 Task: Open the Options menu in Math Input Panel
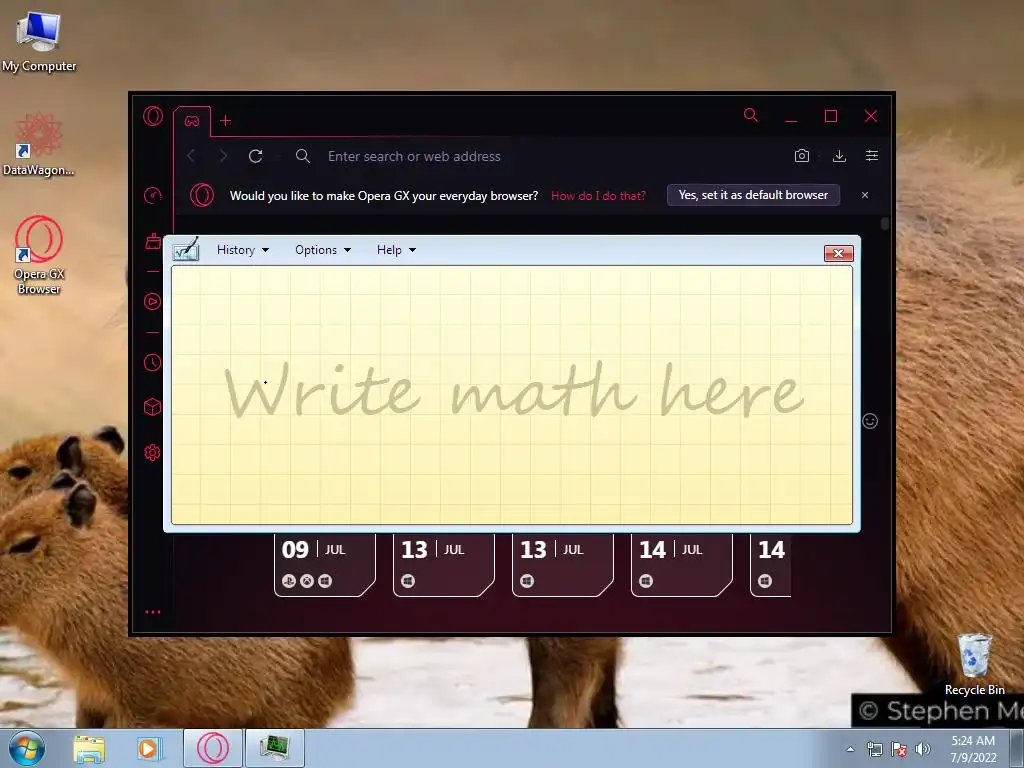pyautogui.click(x=323, y=249)
